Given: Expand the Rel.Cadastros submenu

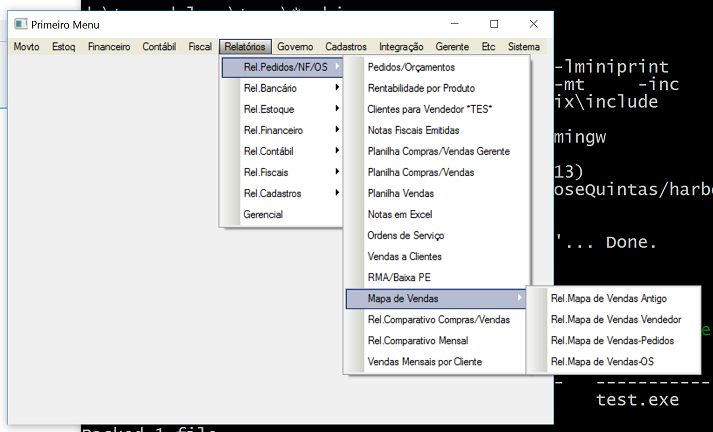Looking at the screenshot, I should coord(272,193).
